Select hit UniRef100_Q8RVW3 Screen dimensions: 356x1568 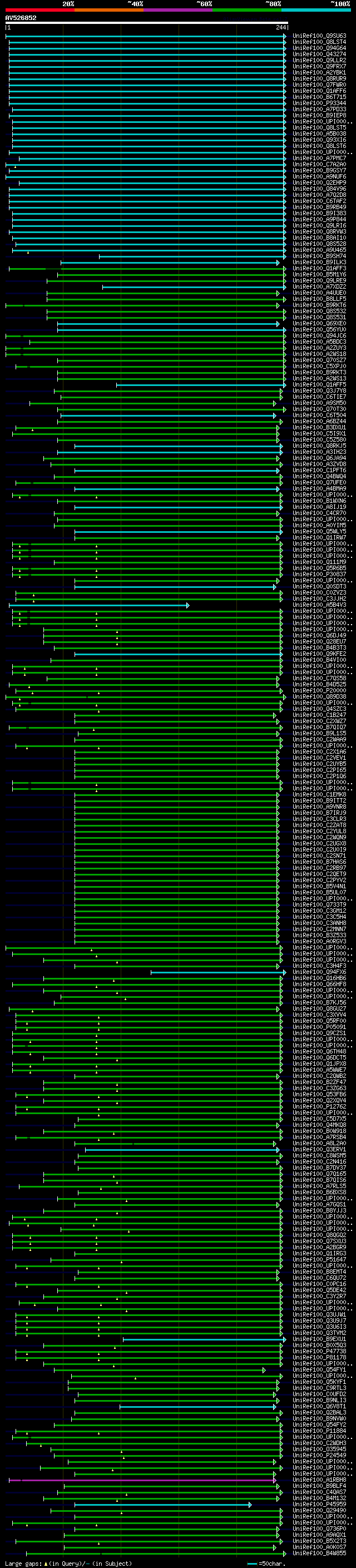[x=319, y=232]
